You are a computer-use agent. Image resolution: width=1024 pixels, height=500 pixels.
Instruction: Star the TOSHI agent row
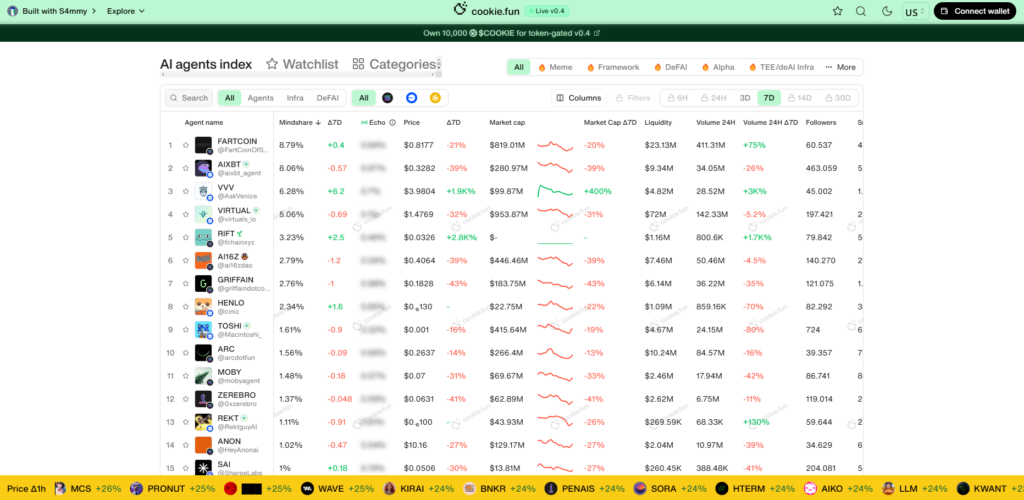click(186, 330)
